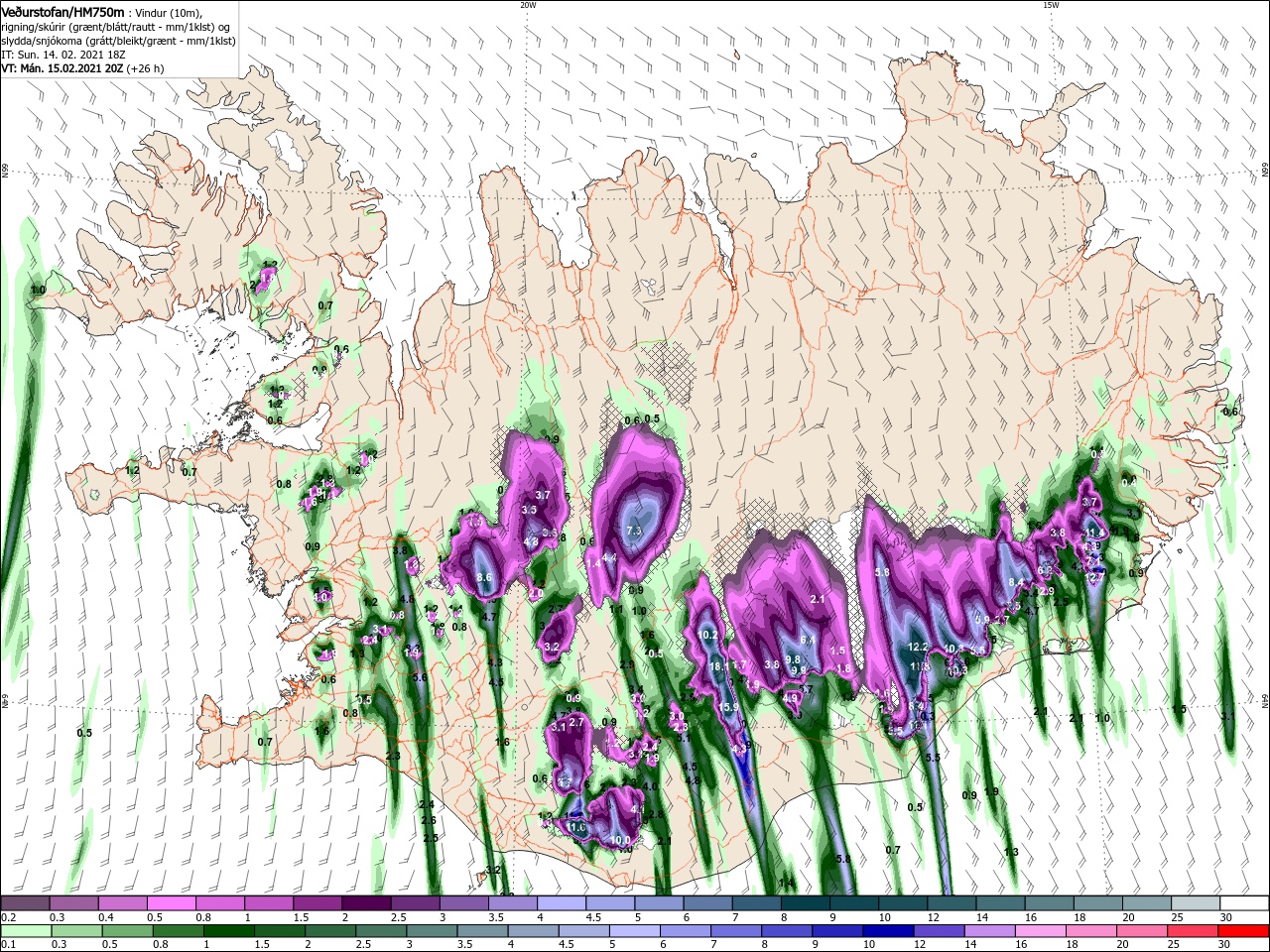Select bright red rain legend swatch labelled 30
Screen dimensions: 1270x952
(1242, 932)
